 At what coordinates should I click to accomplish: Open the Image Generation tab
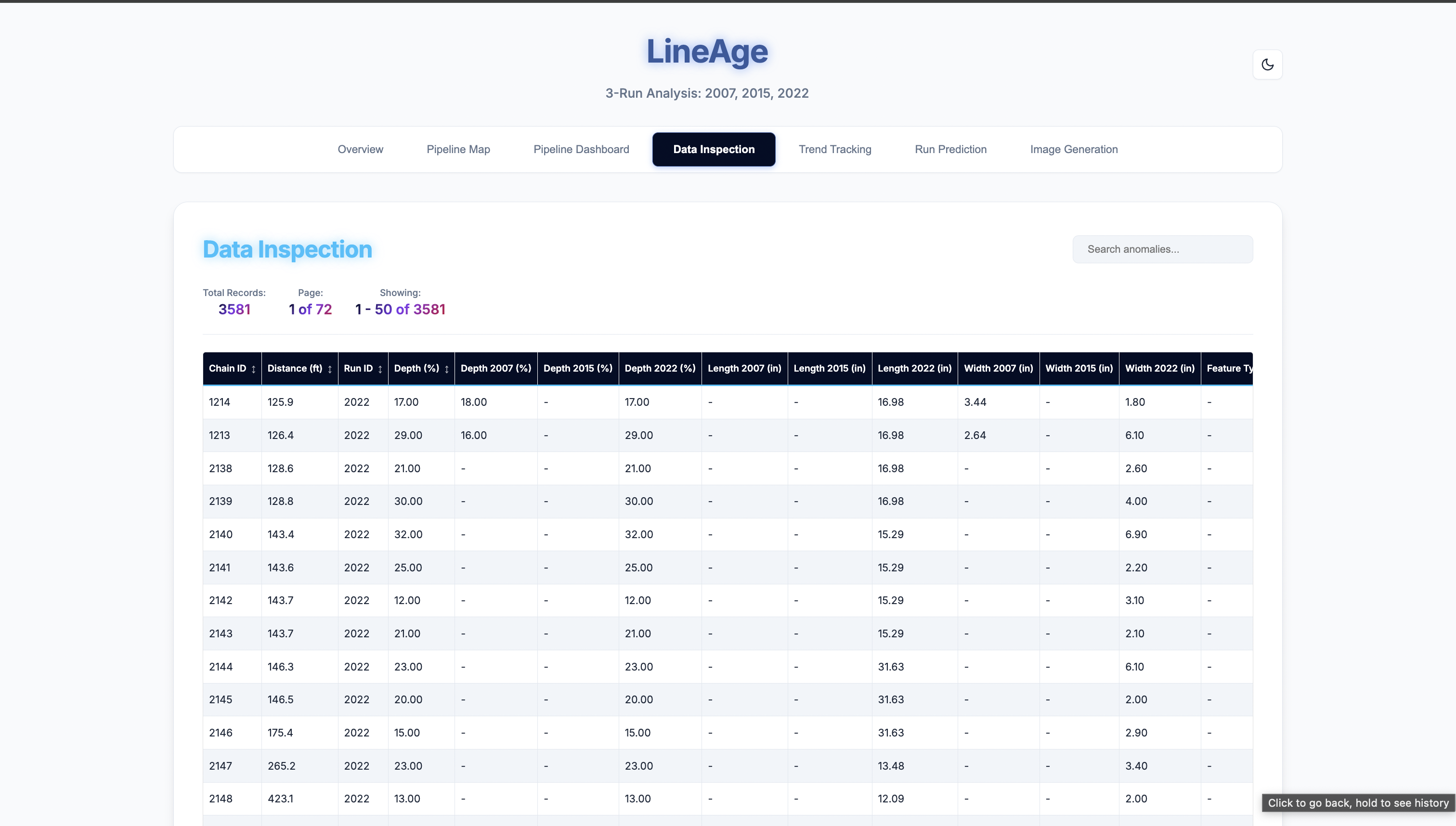1074,149
